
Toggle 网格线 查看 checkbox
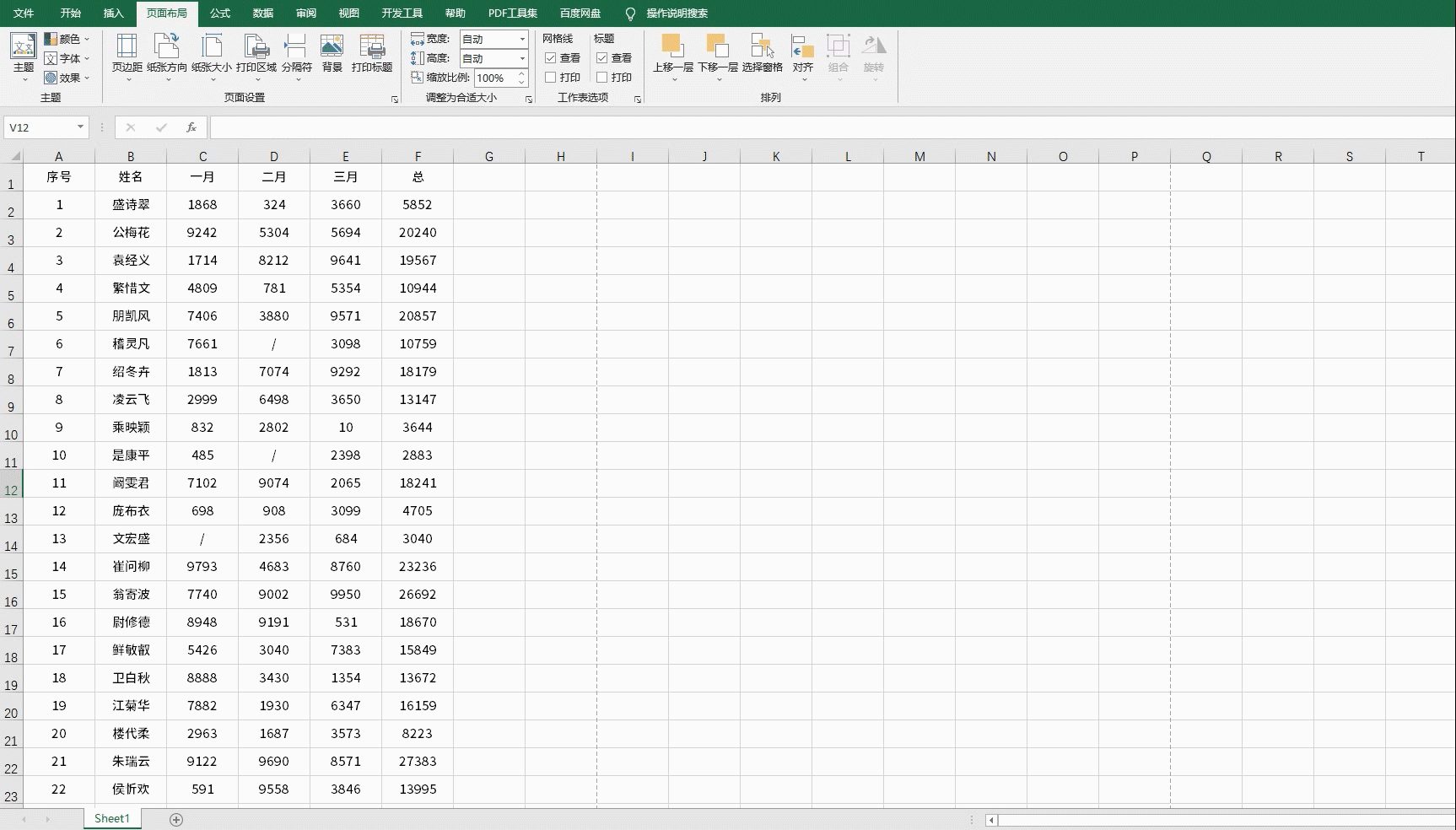[551, 58]
